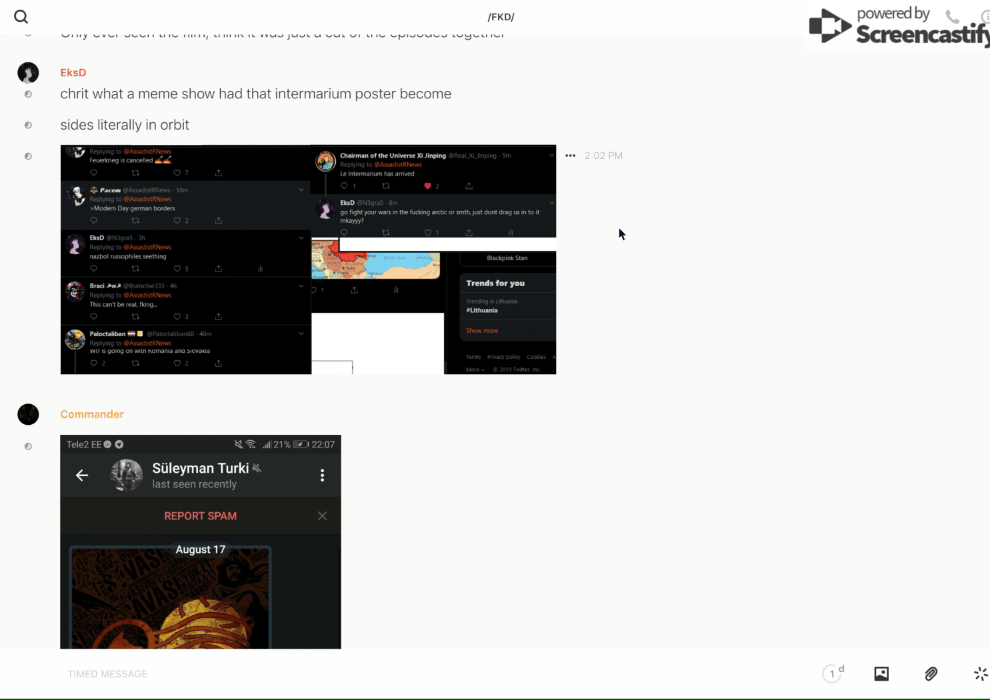This screenshot has width=990, height=700.
Task: Open the image picker icon
Action: click(881, 674)
